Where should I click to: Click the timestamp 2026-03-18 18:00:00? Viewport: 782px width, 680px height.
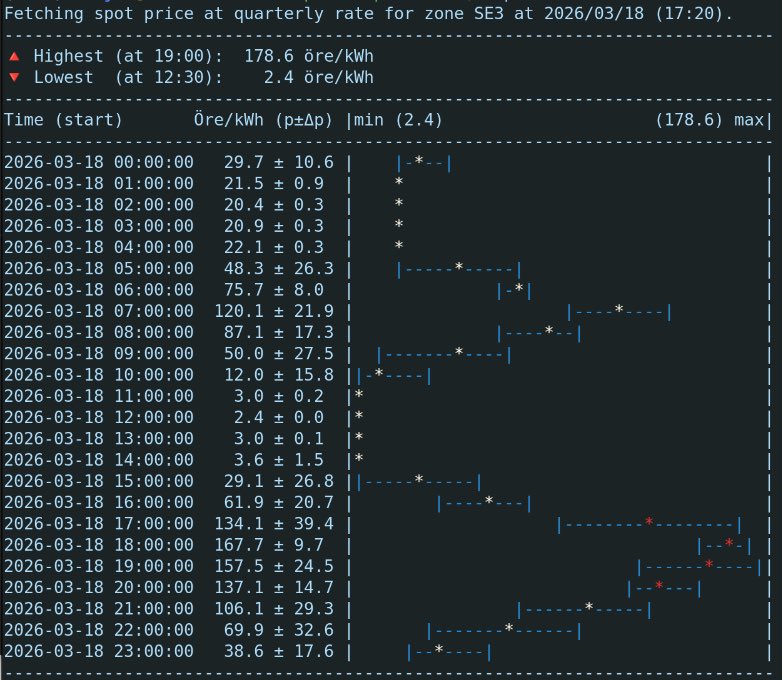point(99,545)
